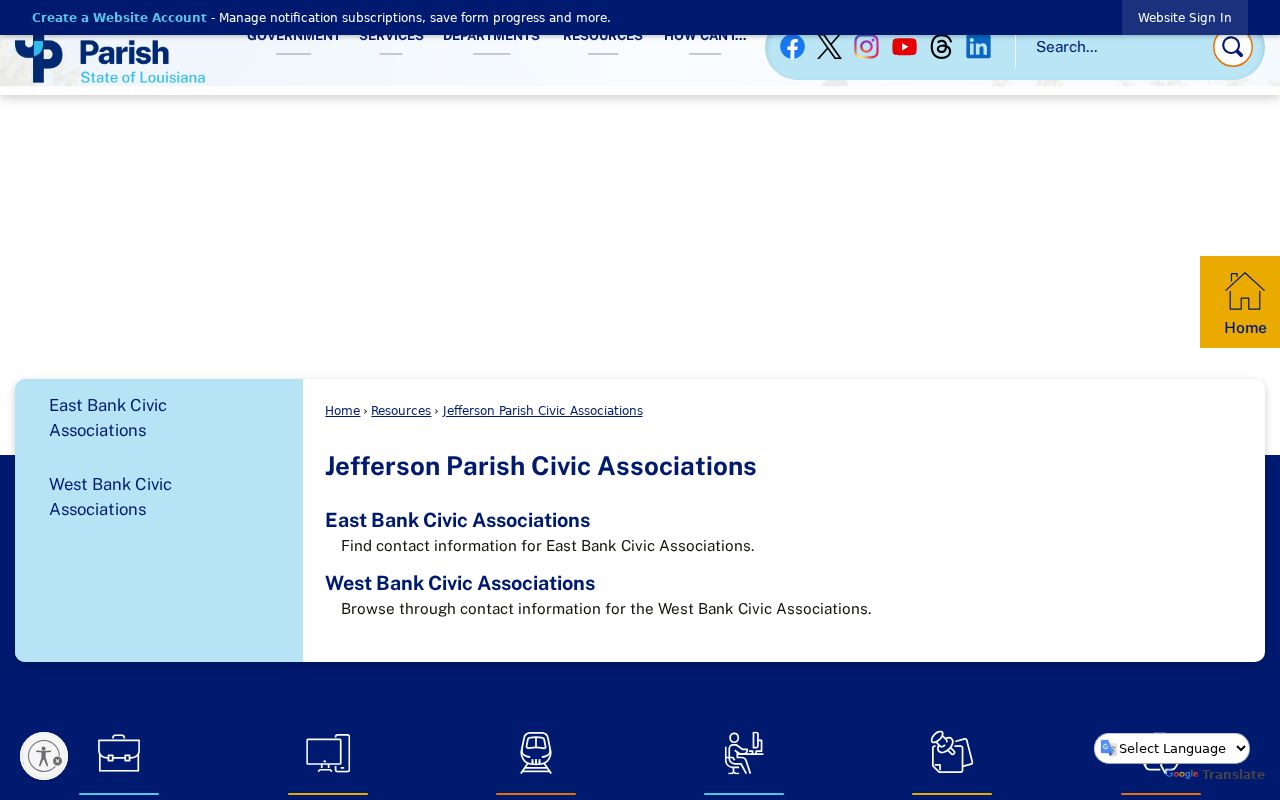Click the East Bank Civic Associations heading link
Viewport: 1280px width, 800px height.
[457, 520]
